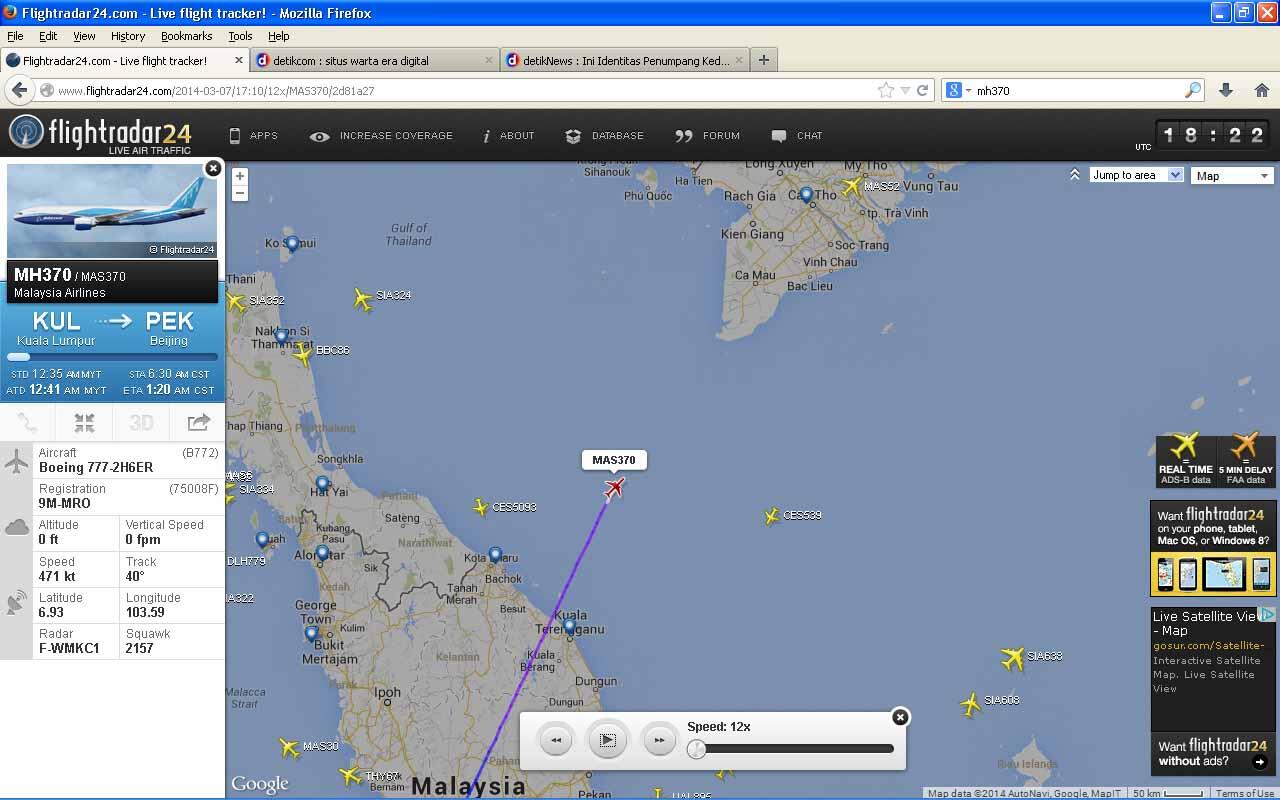Bookmark this page with star icon
The image size is (1280, 800).
point(885,90)
